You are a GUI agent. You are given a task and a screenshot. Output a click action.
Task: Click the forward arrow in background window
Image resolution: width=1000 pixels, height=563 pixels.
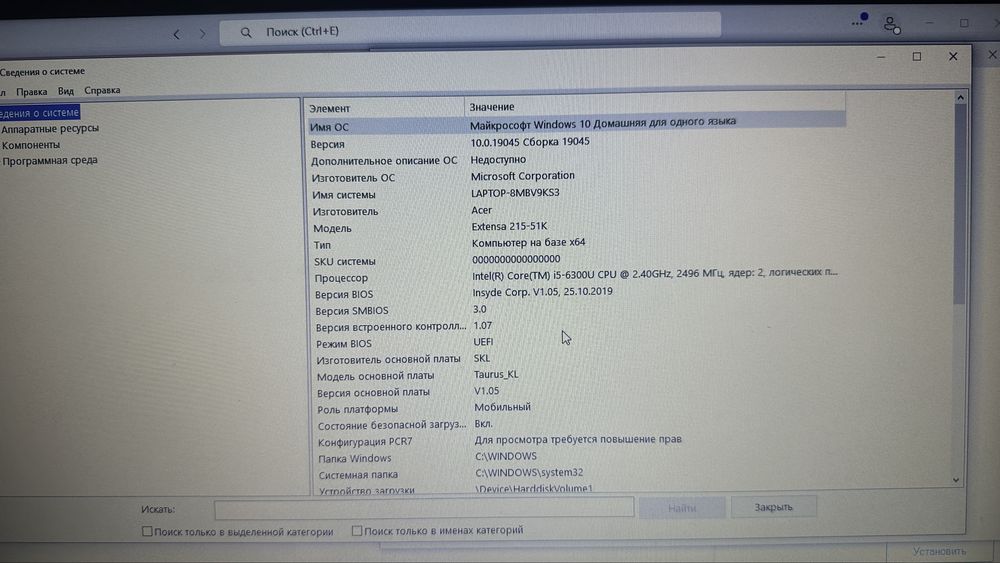tap(202, 34)
